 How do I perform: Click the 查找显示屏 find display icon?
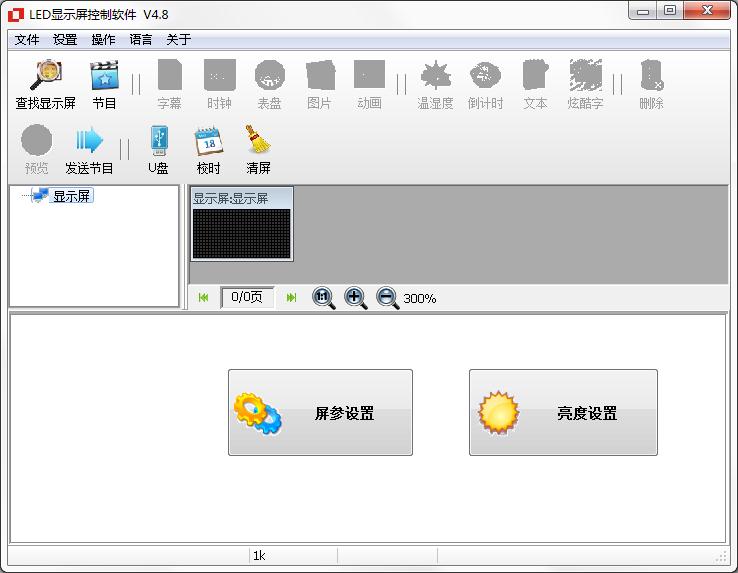point(45,77)
